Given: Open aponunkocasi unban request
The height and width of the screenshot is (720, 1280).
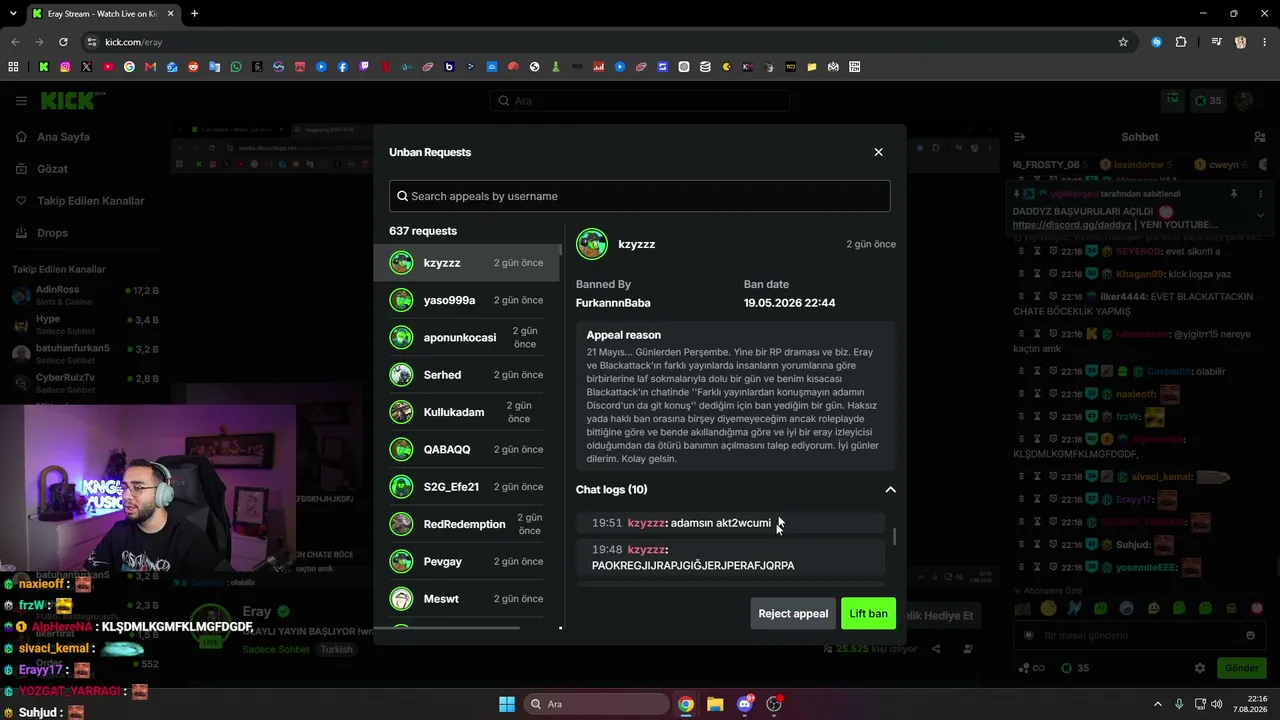Looking at the screenshot, I should pos(467,337).
